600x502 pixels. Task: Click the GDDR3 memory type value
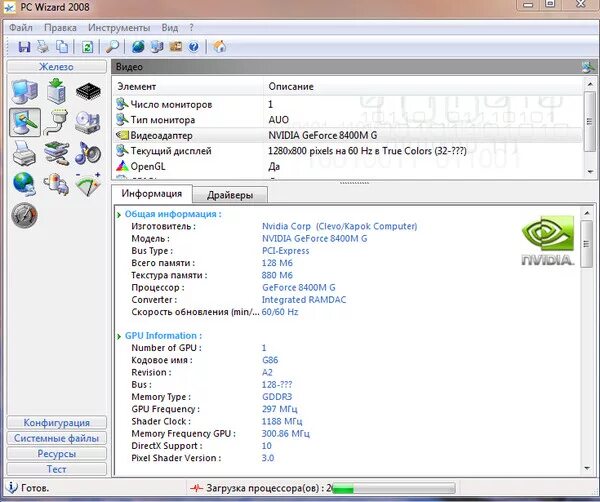tap(277, 397)
